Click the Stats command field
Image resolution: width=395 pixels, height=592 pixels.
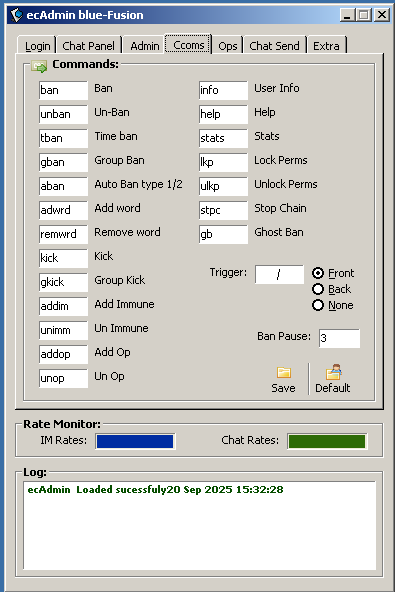tap(224, 138)
